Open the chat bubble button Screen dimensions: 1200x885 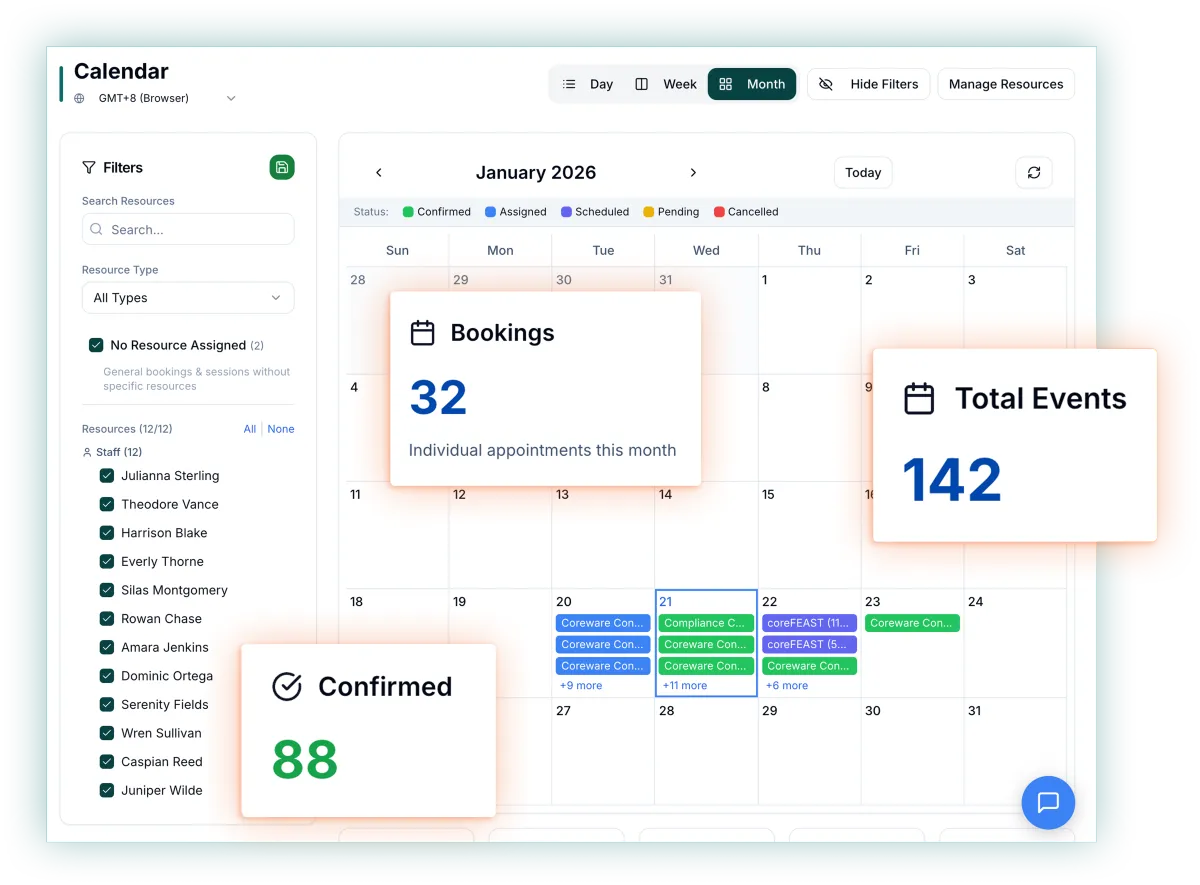click(1048, 802)
